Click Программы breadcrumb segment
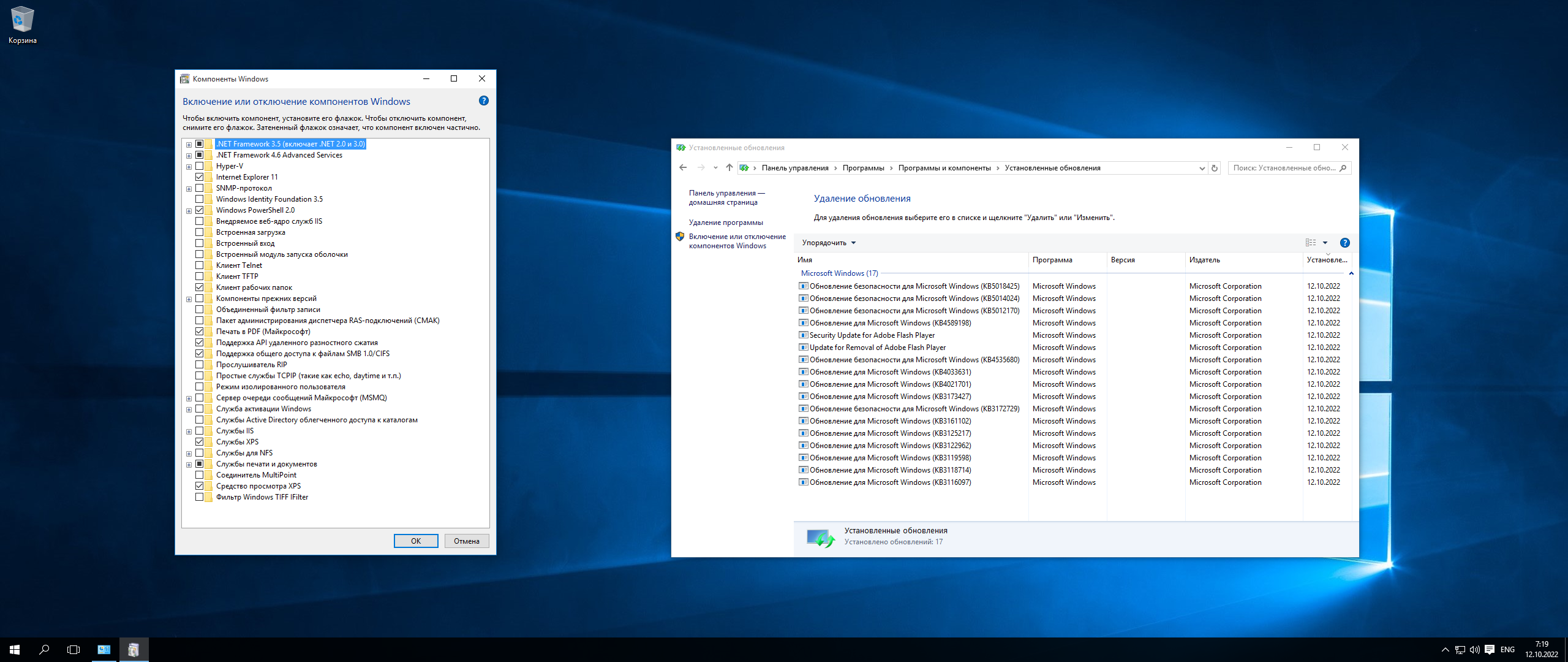Screen dimensions: 1568x662 [863, 168]
